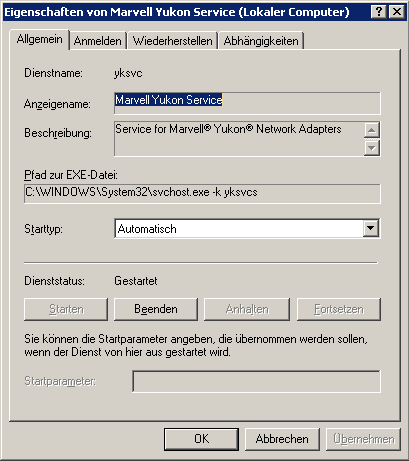This screenshot has height=461, width=409.
Task: Click the help question mark icon in title bar
Action: click(378, 12)
